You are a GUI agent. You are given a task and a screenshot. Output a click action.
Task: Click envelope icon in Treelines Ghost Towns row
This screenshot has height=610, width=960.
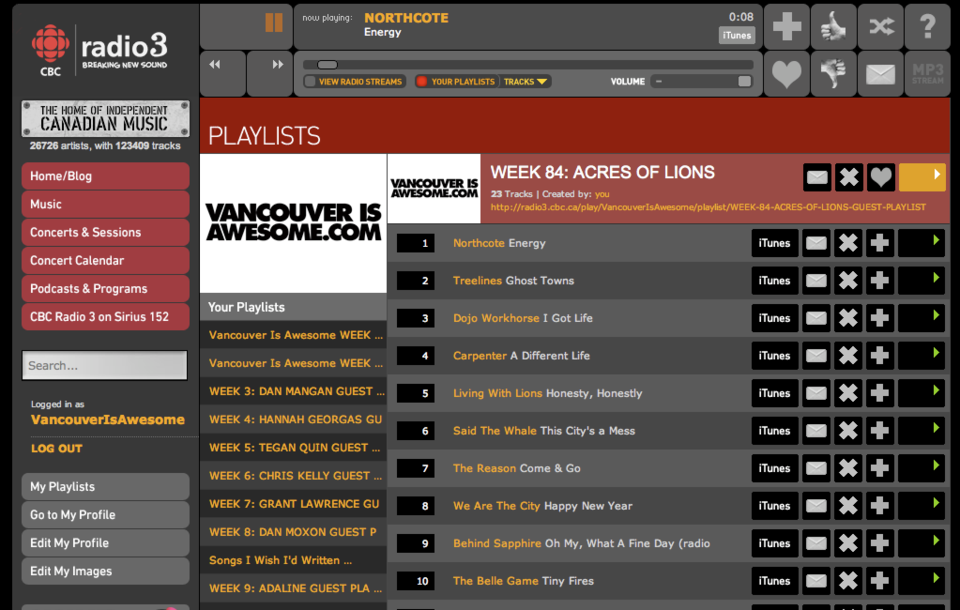[x=816, y=281]
